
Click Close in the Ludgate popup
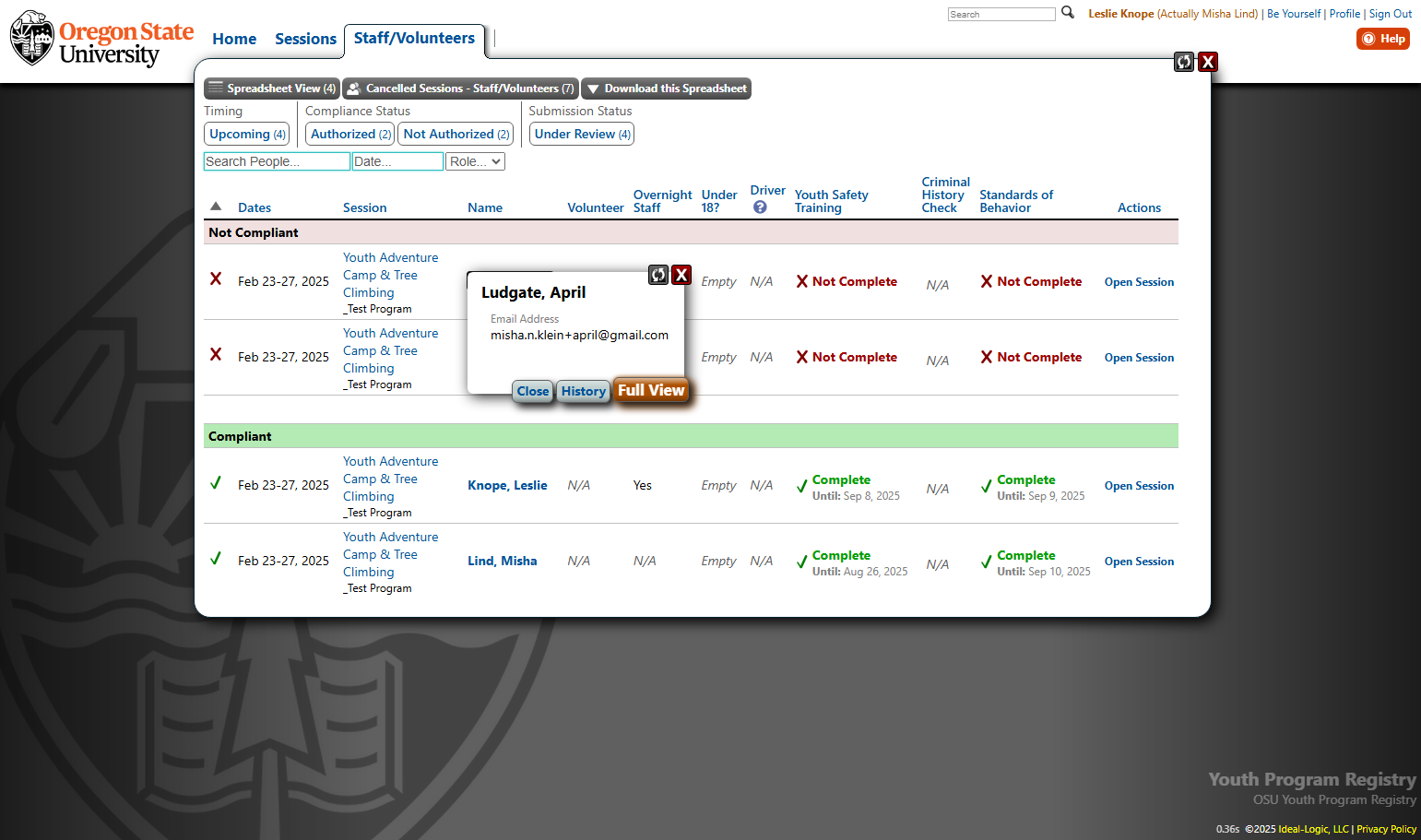[x=533, y=391]
